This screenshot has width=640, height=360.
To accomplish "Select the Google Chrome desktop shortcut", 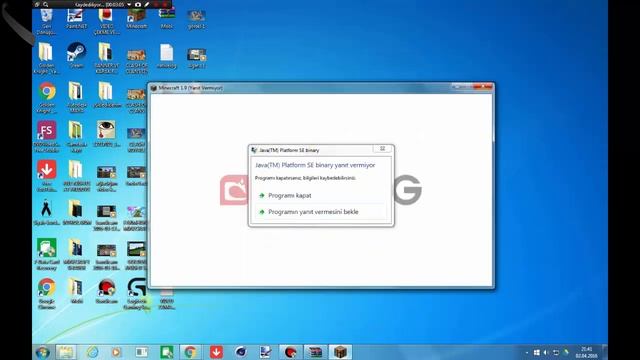I will [x=47, y=293].
